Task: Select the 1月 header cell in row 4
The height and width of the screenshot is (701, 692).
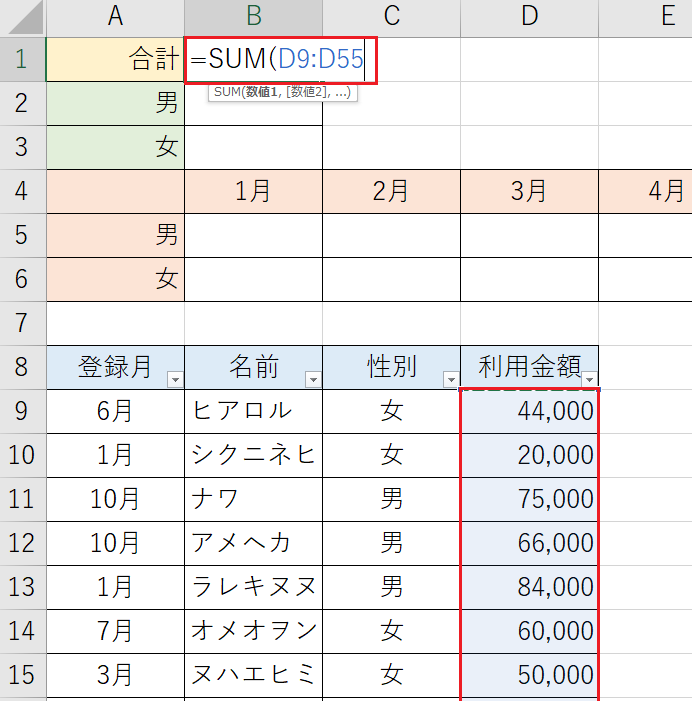Action: tap(253, 191)
